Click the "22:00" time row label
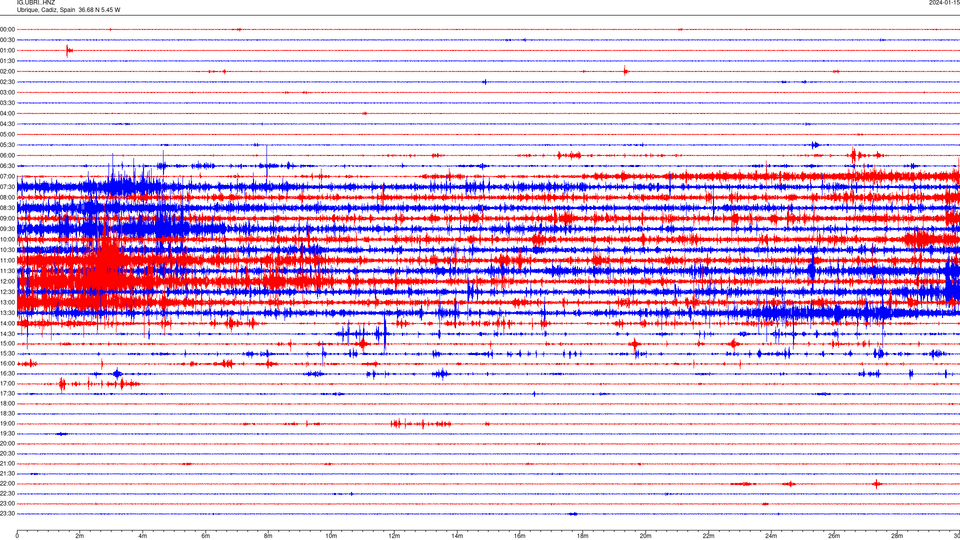This screenshot has width=960, height=540. 7,484
